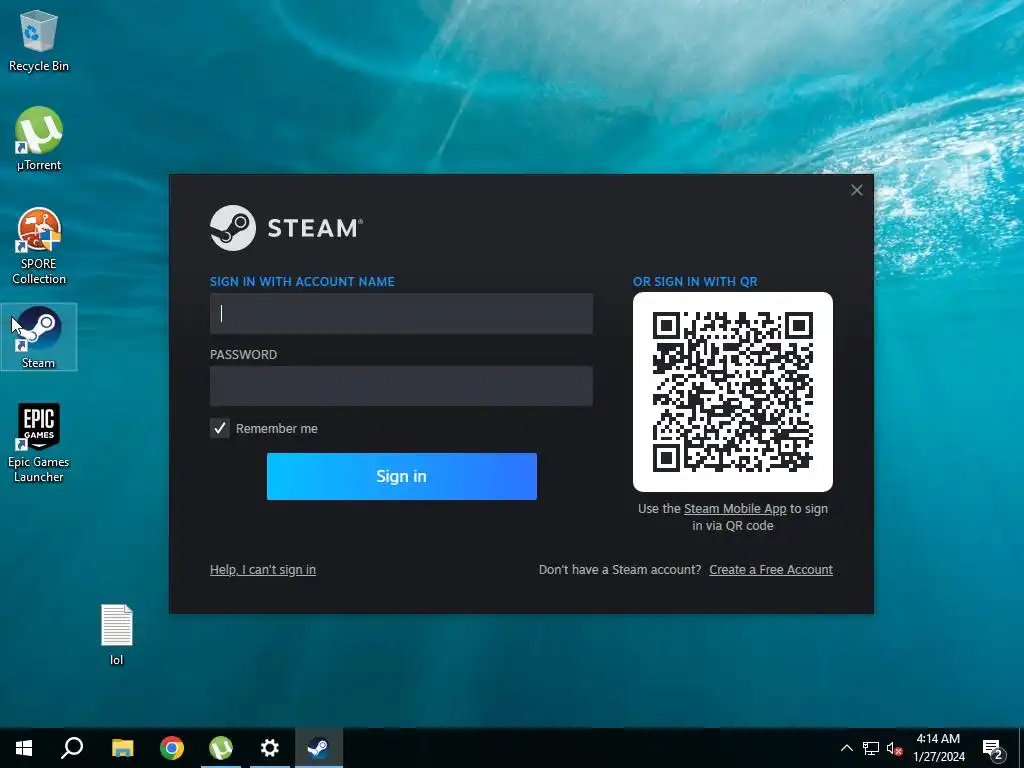The image size is (1024, 768).
Task: Open the Windows Start menu
Action: 24,748
